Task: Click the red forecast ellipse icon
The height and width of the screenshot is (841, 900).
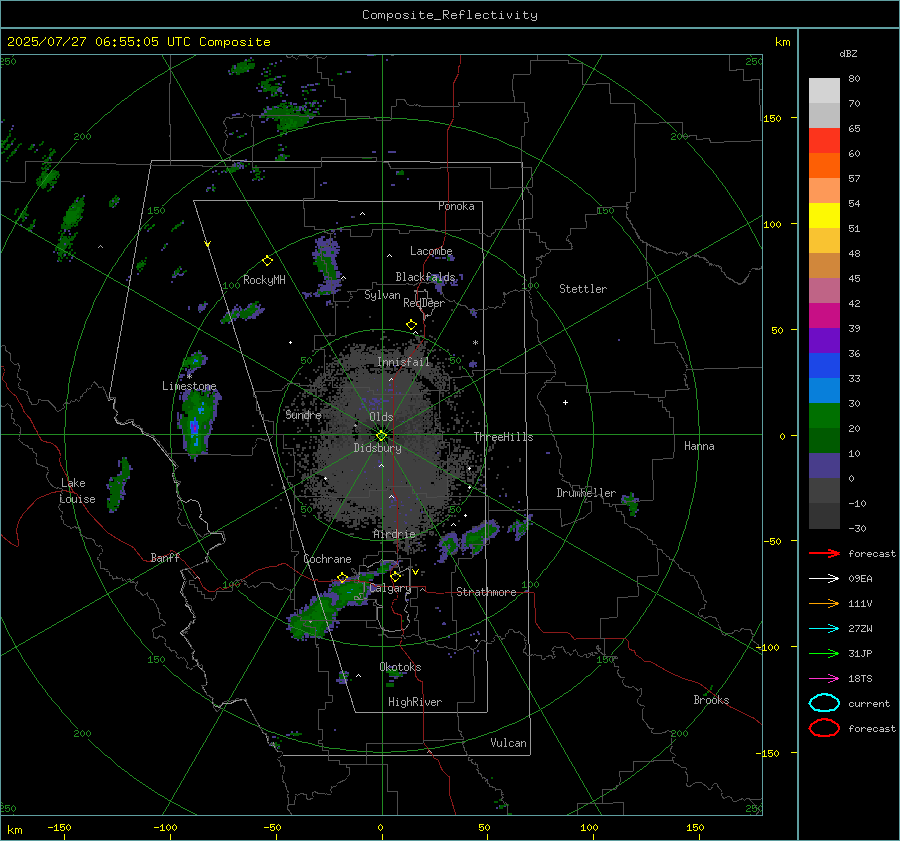Action: coord(824,728)
